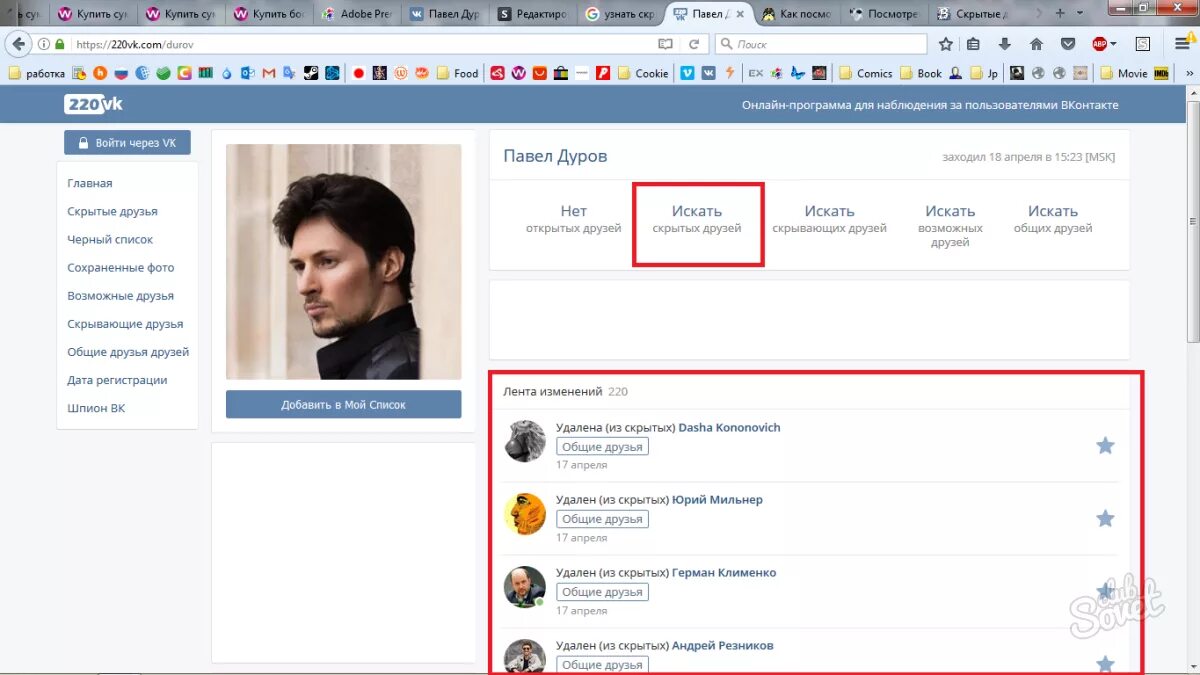Viewport: 1200px width, 675px height.
Task: Open Черный список in the sidebar
Action: 110,239
